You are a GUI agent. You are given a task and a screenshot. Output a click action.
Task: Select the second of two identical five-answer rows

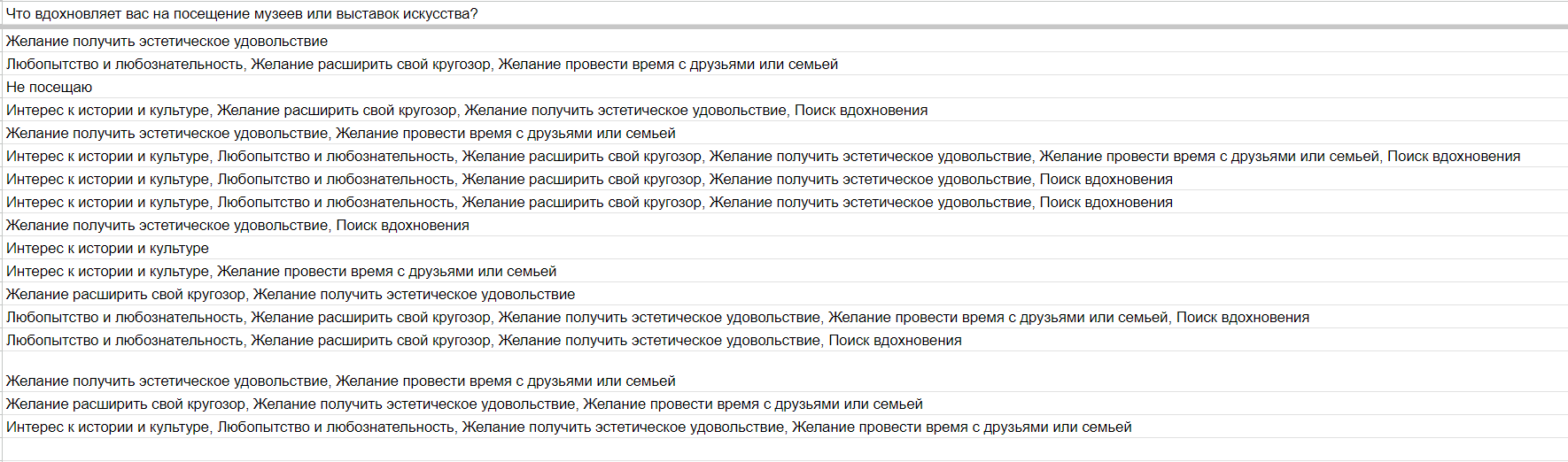(x=784, y=202)
